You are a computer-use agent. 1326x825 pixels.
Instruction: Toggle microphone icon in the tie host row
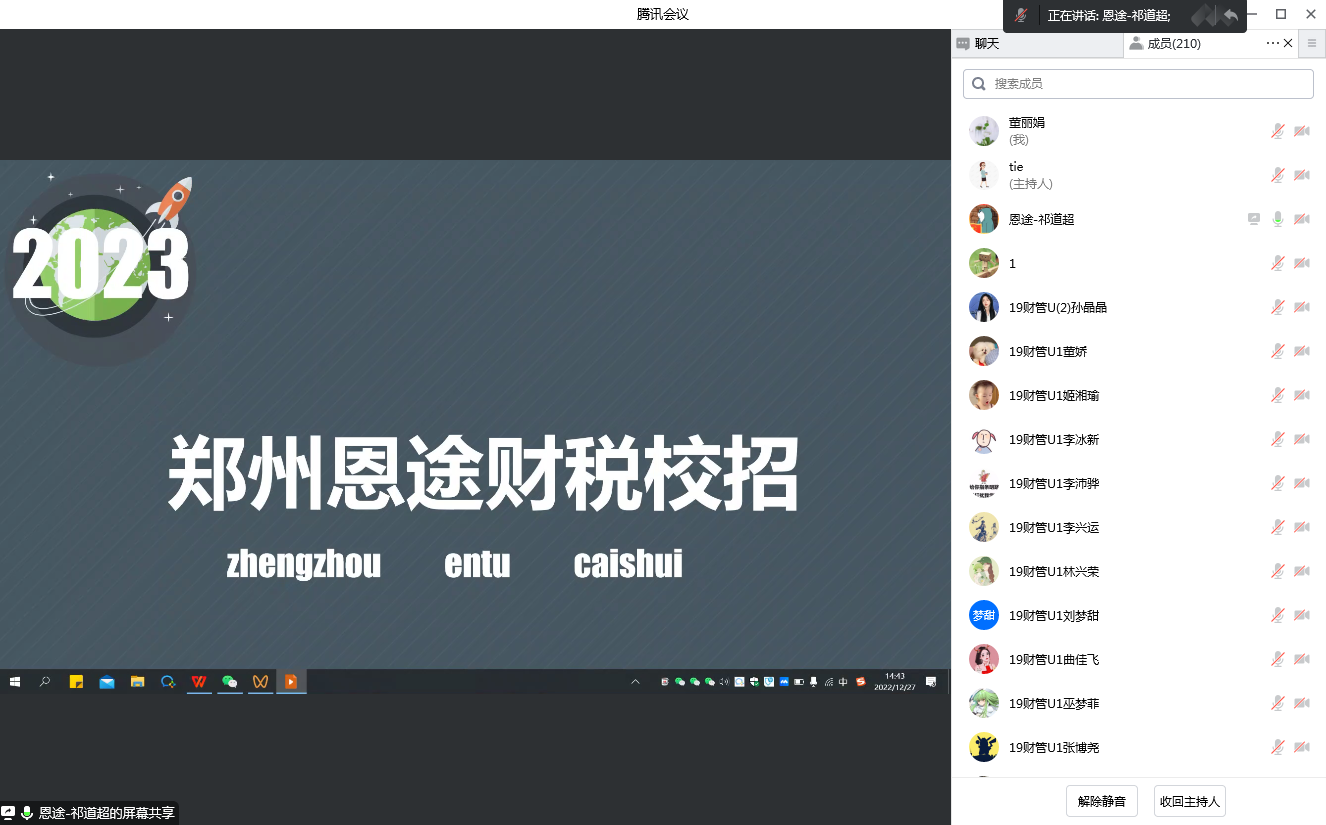[x=1277, y=175]
